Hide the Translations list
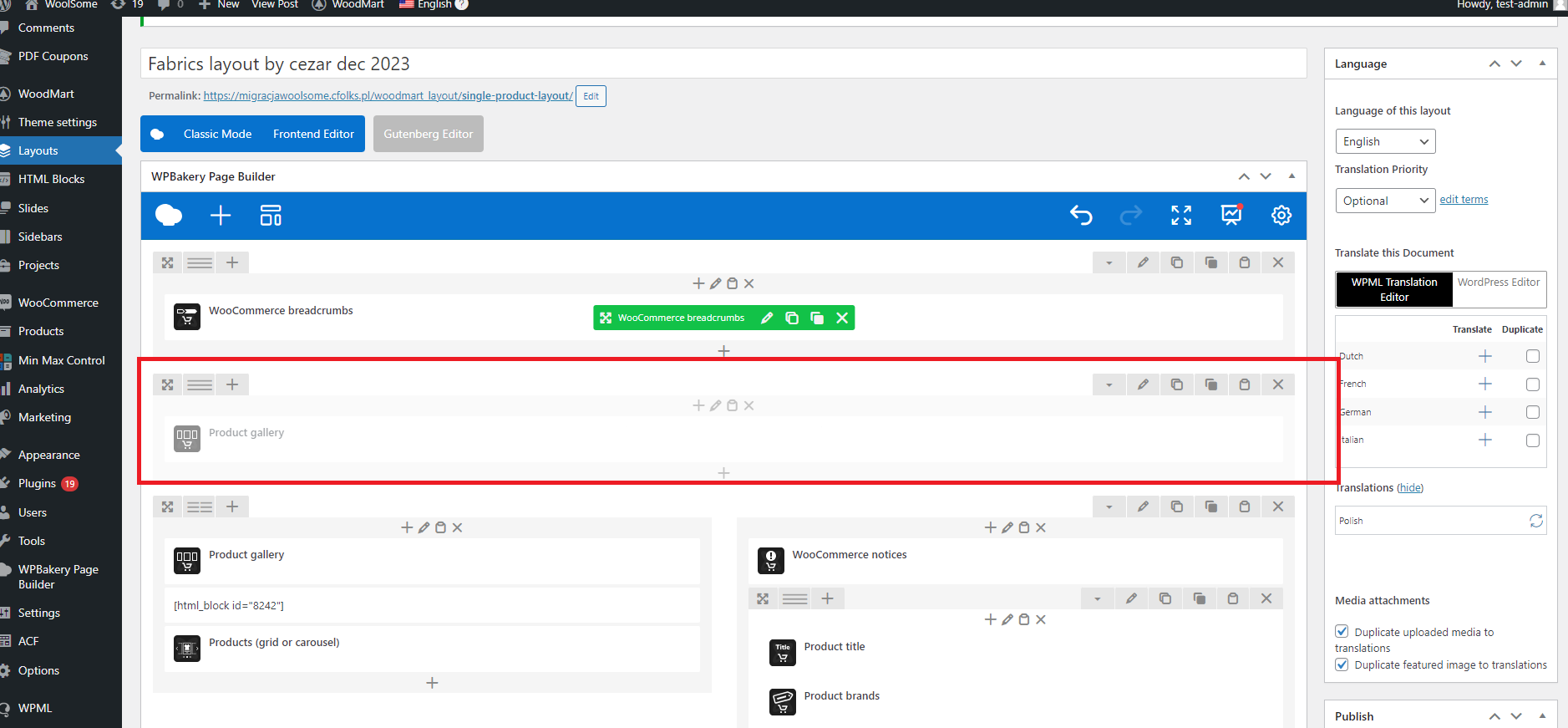This screenshot has width=1568, height=728. pos(1410,488)
